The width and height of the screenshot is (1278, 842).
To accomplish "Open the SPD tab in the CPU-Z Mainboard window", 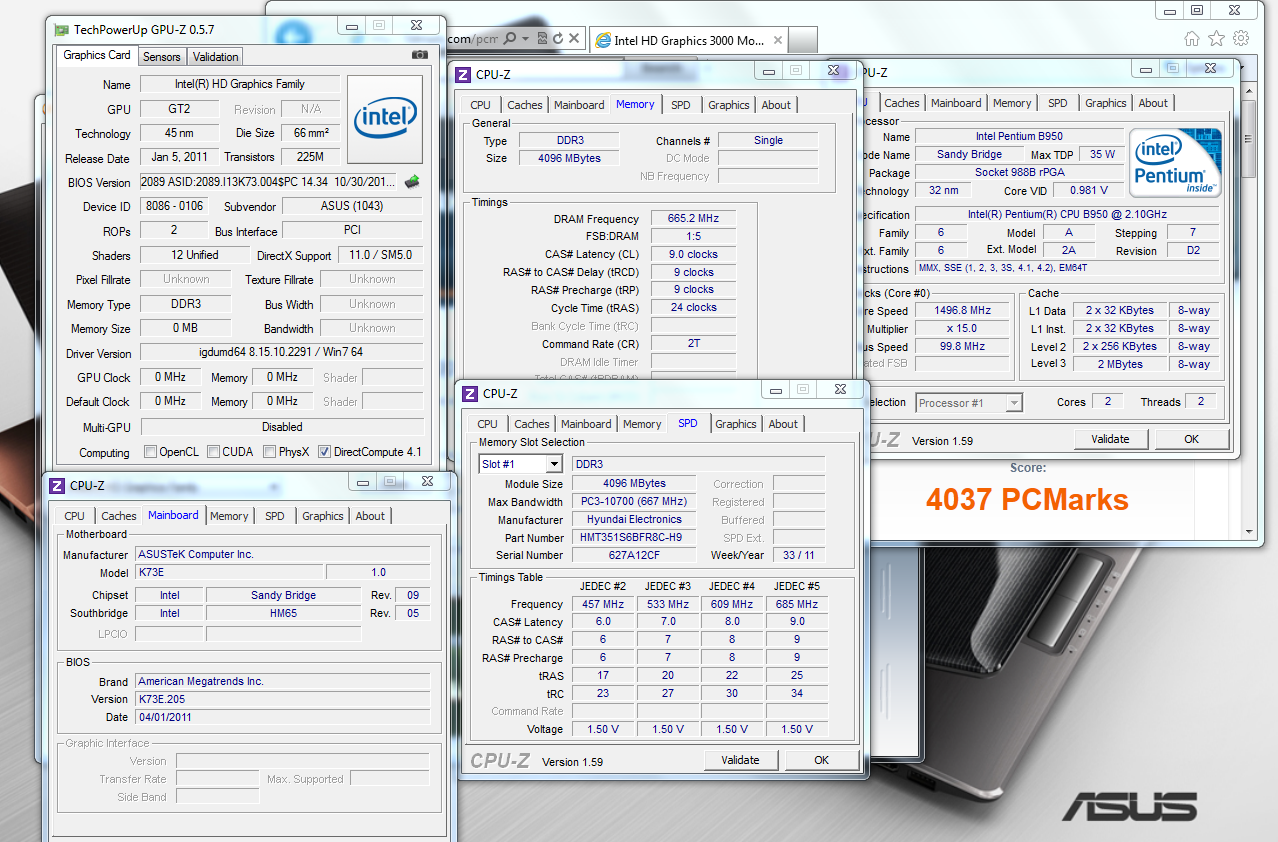I will (x=275, y=516).
